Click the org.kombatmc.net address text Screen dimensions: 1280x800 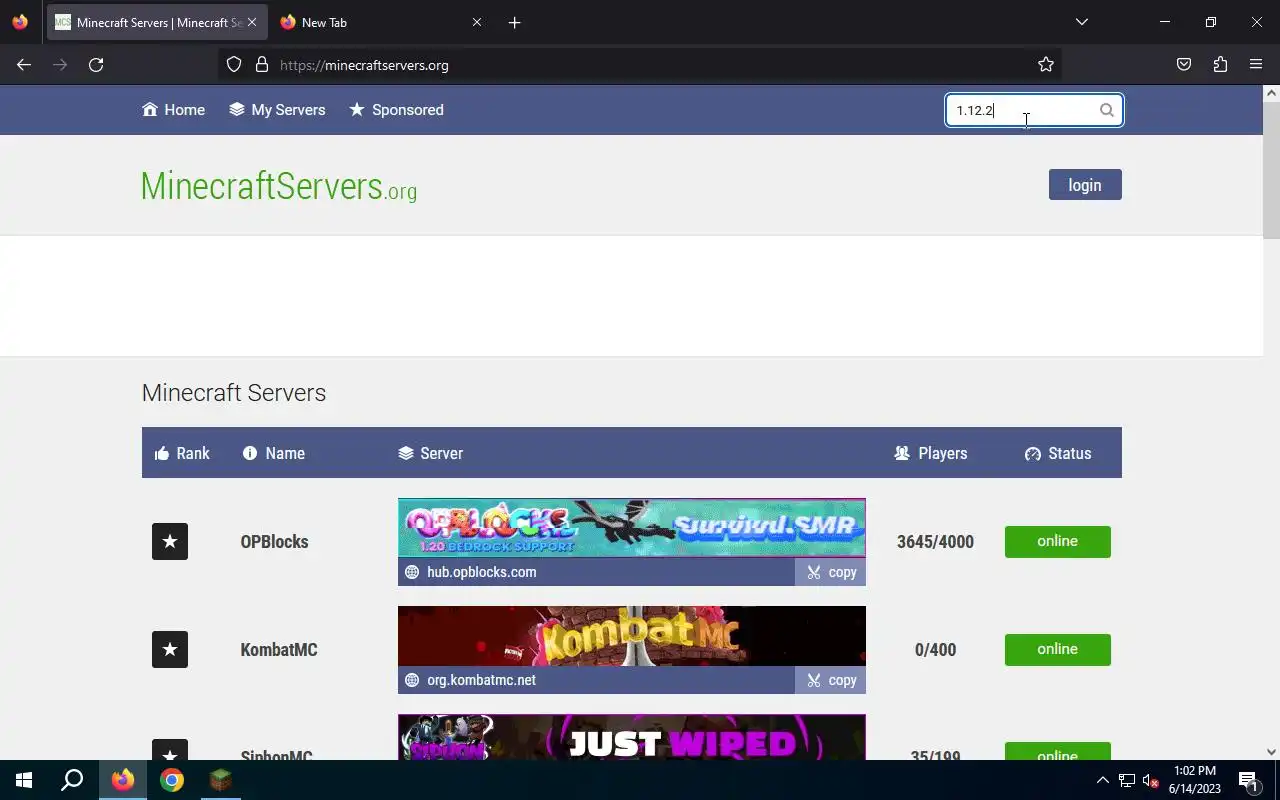[x=482, y=680]
